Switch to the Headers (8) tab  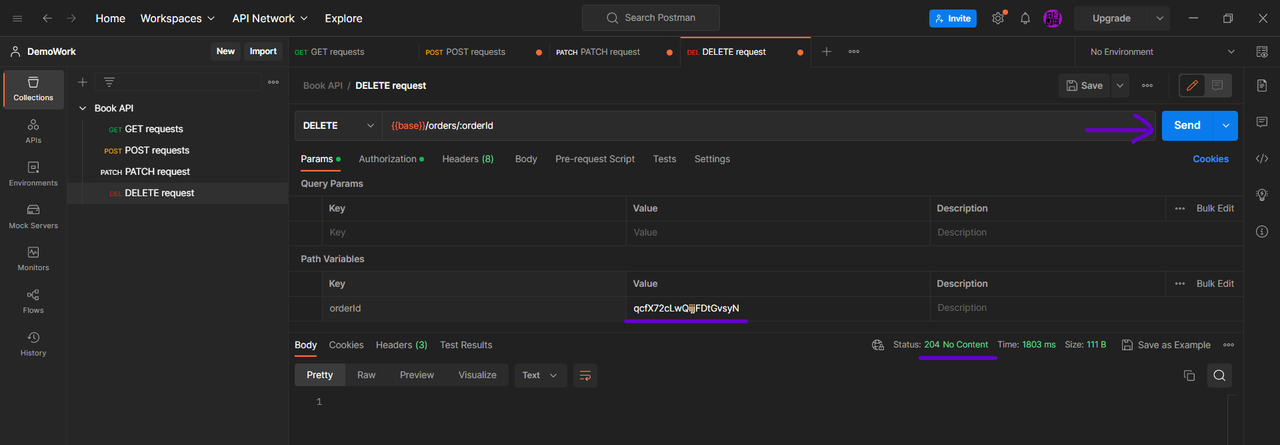click(x=468, y=159)
